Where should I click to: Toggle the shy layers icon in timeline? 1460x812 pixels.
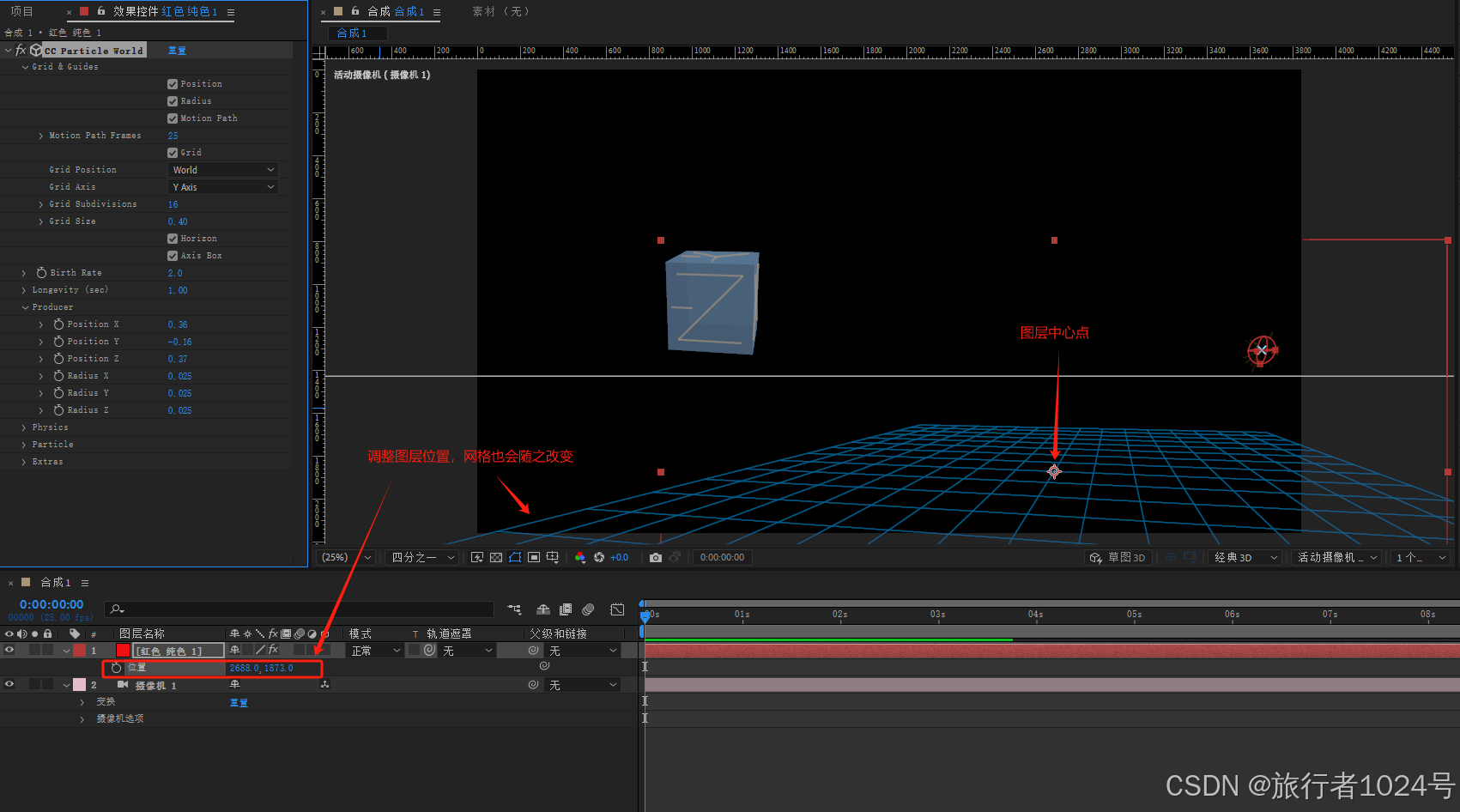coord(543,609)
